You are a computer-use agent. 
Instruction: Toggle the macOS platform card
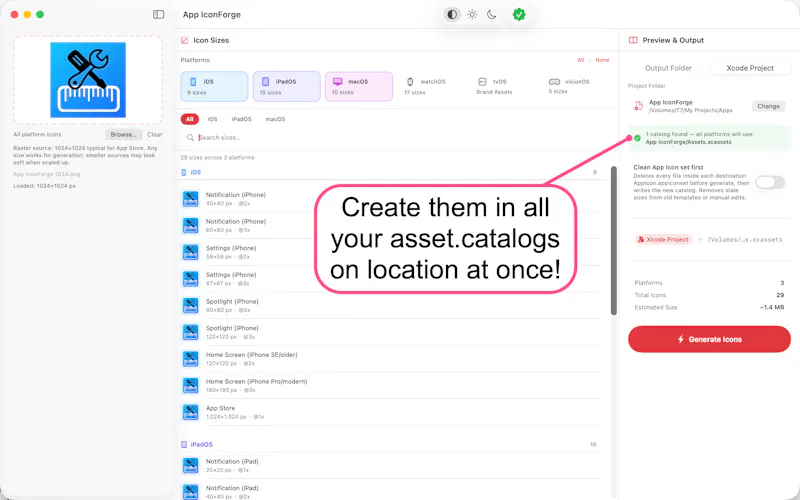click(359, 86)
